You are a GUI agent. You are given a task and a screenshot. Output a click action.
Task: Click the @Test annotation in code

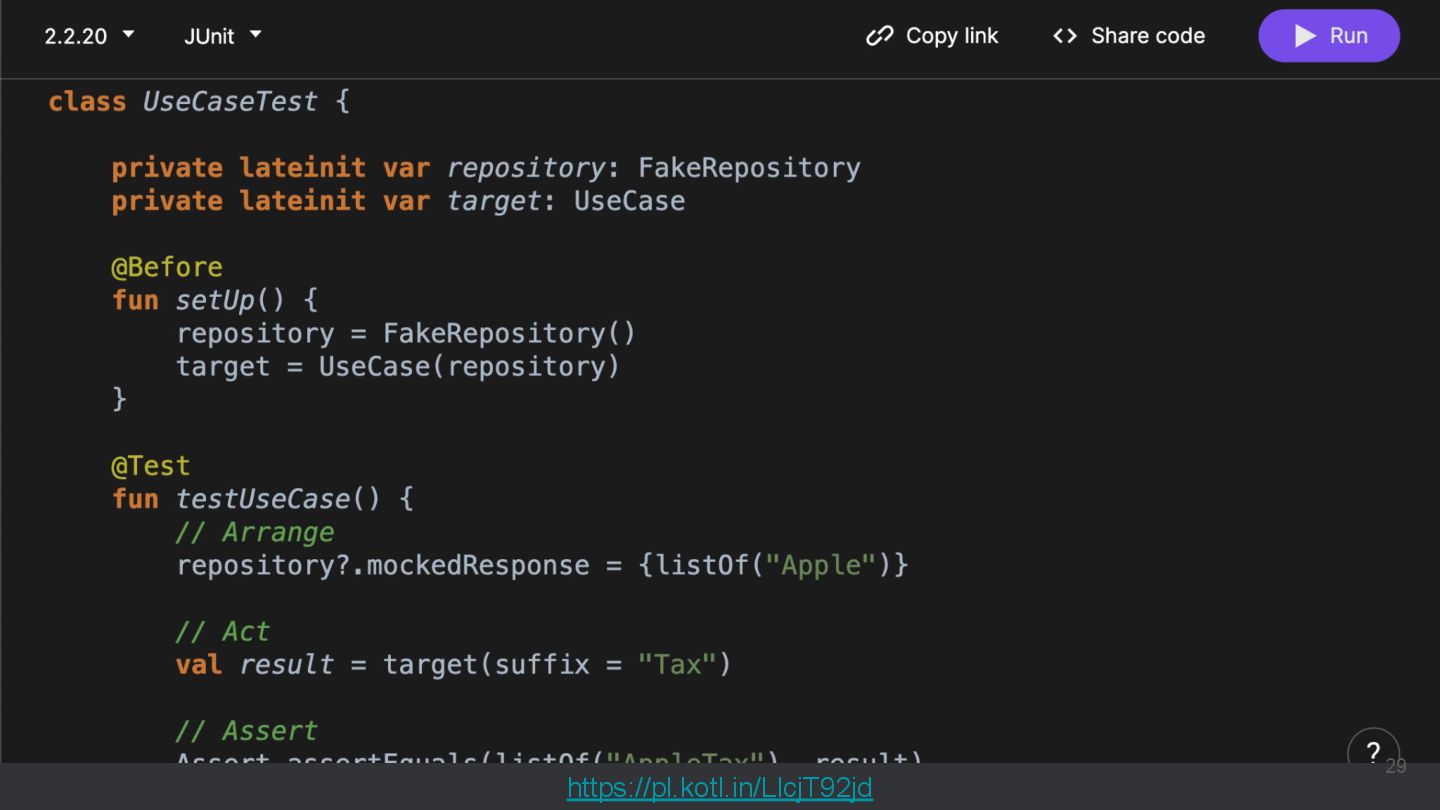pos(150,466)
